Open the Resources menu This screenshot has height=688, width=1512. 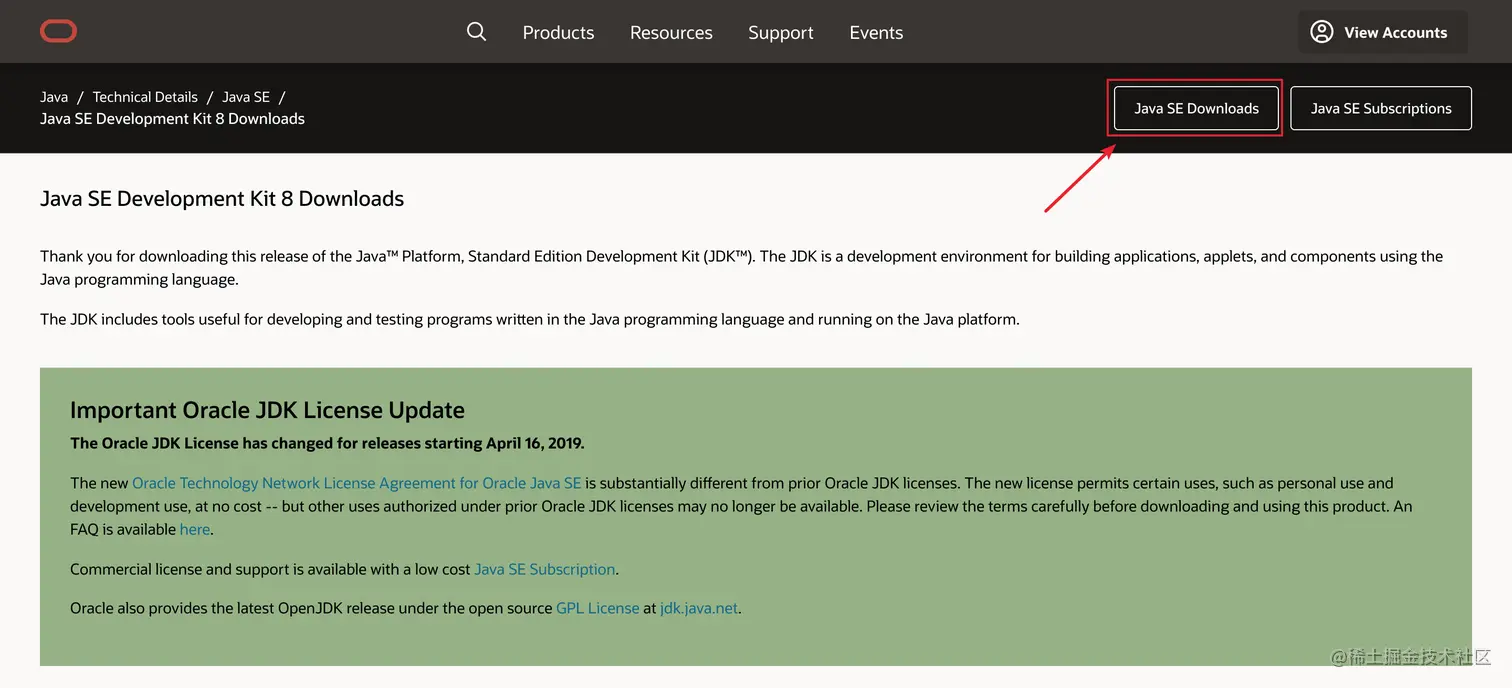(x=671, y=33)
